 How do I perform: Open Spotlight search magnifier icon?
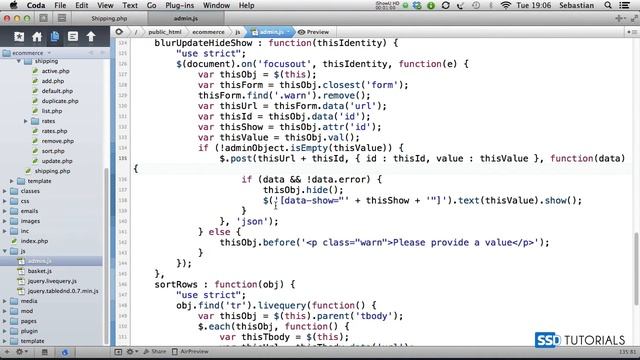[608, 5]
